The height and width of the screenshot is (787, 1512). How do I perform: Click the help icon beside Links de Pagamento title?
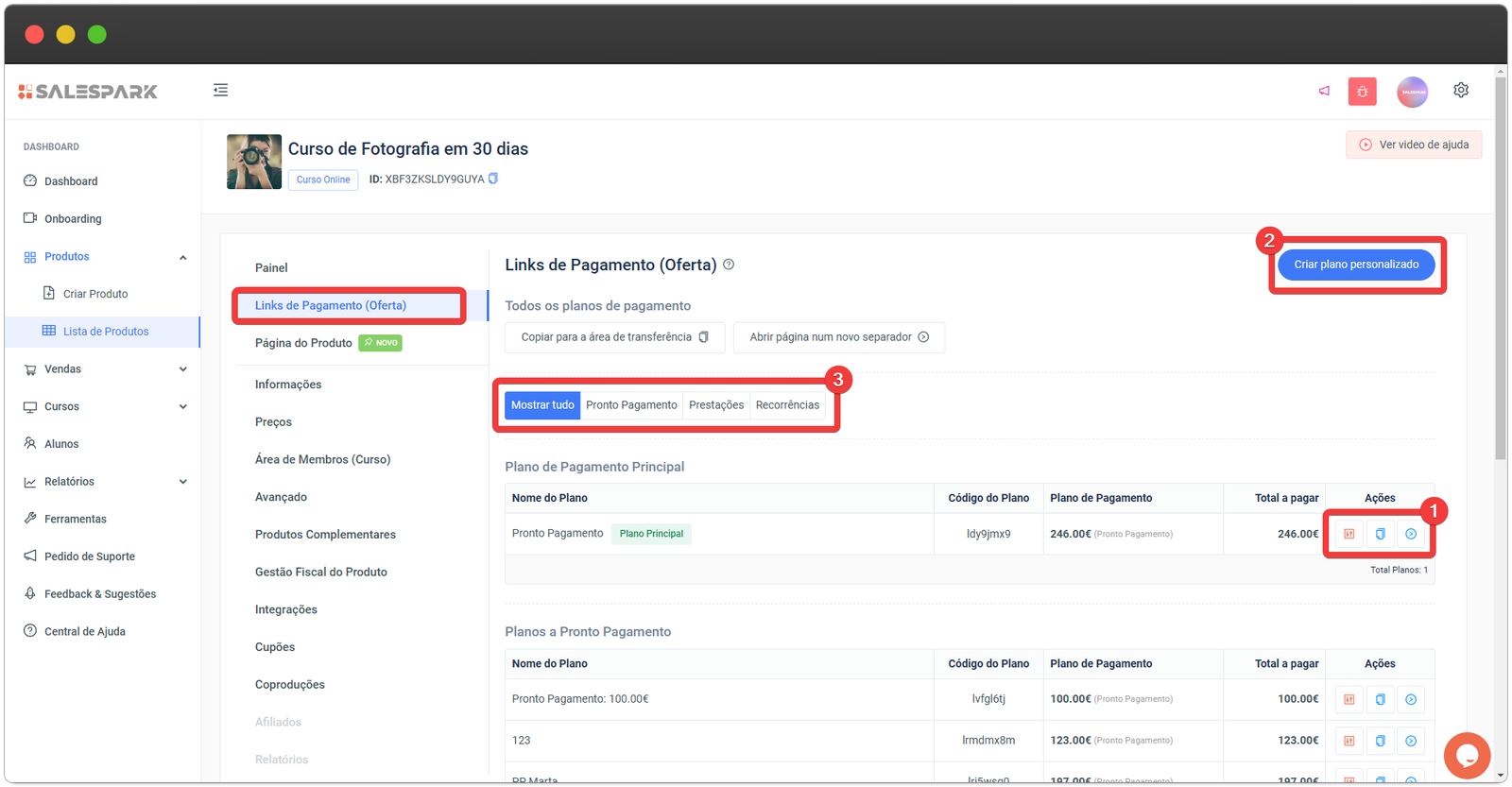click(729, 265)
